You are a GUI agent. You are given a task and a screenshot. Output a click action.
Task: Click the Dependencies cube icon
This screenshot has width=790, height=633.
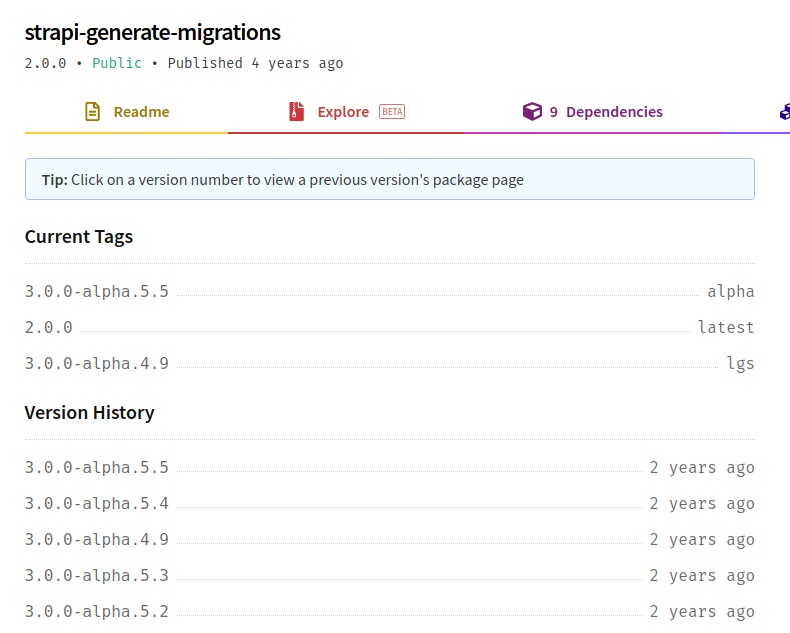[x=532, y=111]
